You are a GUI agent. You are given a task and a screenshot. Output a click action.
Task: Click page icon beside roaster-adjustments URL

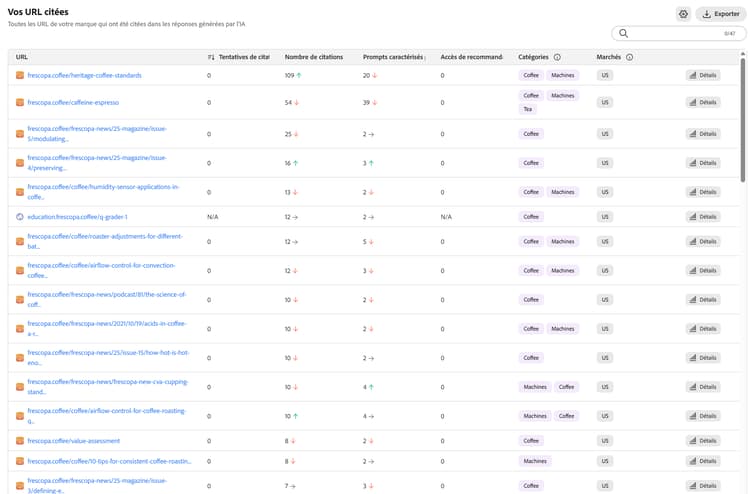20,242
